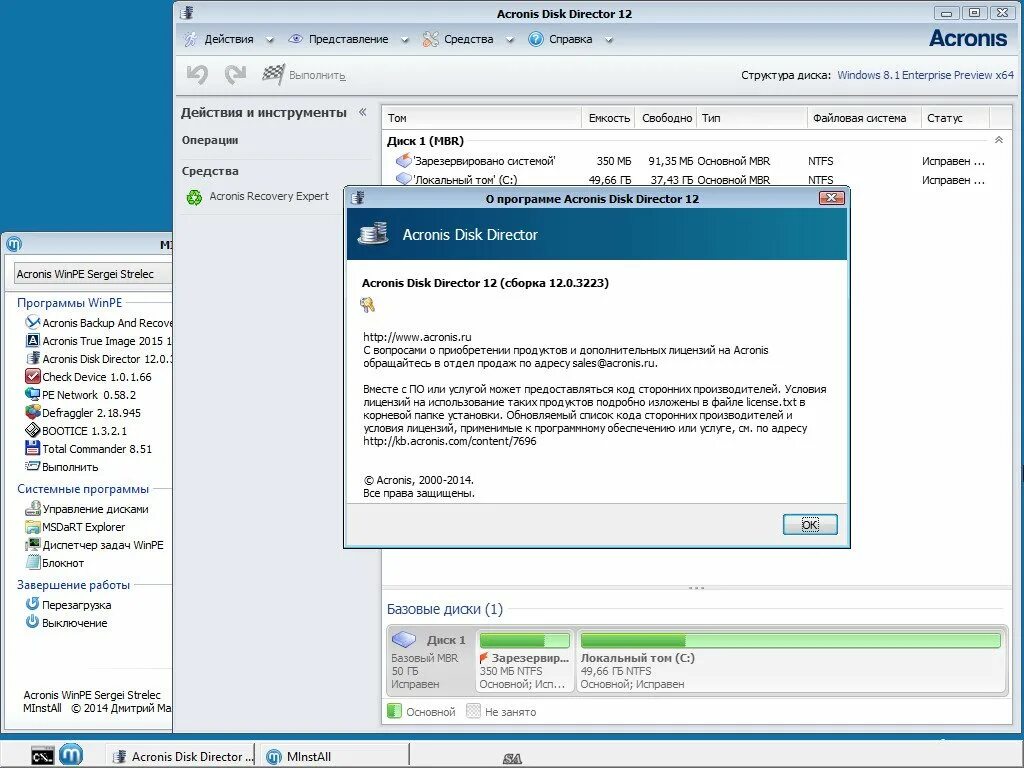The width and height of the screenshot is (1024, 768).
Task: Click the blue M launcher icon on taskbar
Action: 71,755
